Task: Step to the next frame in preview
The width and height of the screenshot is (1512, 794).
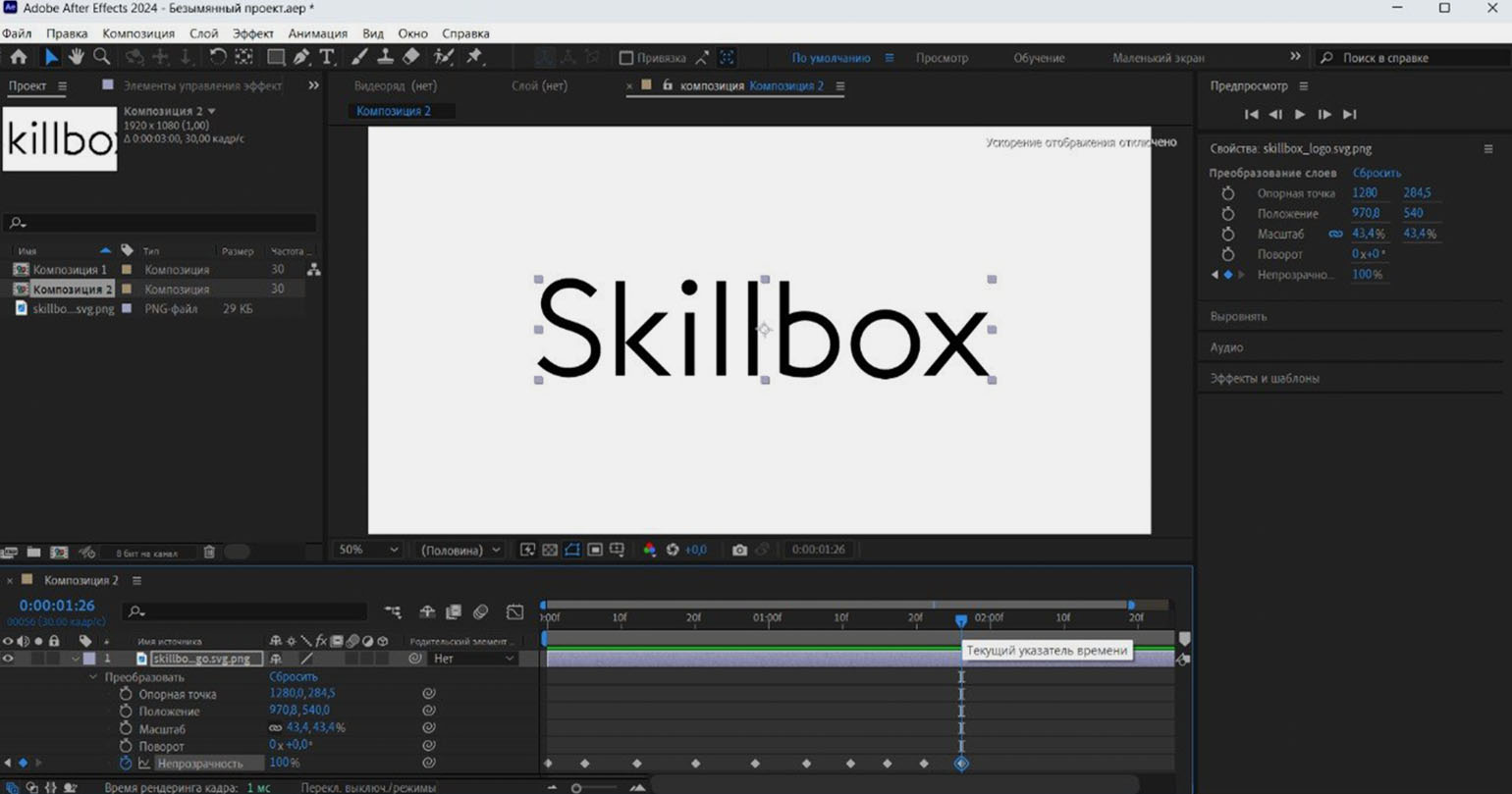Action: coord(1324,114)
